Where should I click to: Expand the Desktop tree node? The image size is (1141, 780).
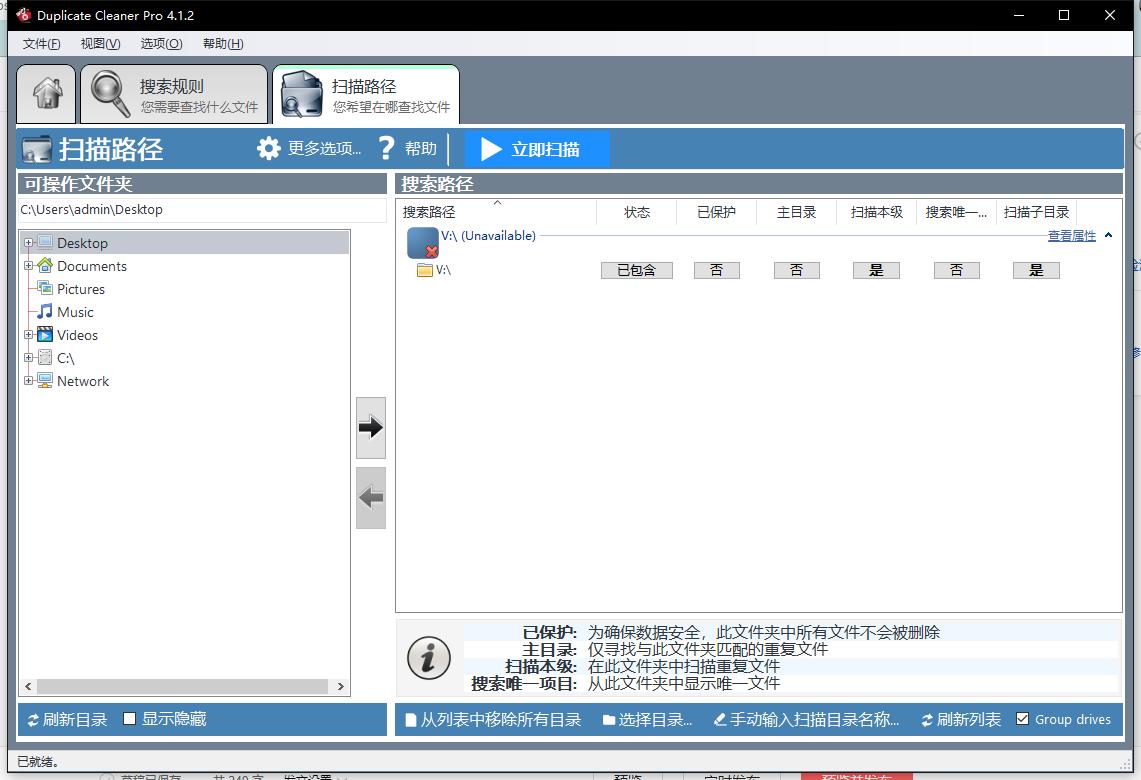coord(30,242)
